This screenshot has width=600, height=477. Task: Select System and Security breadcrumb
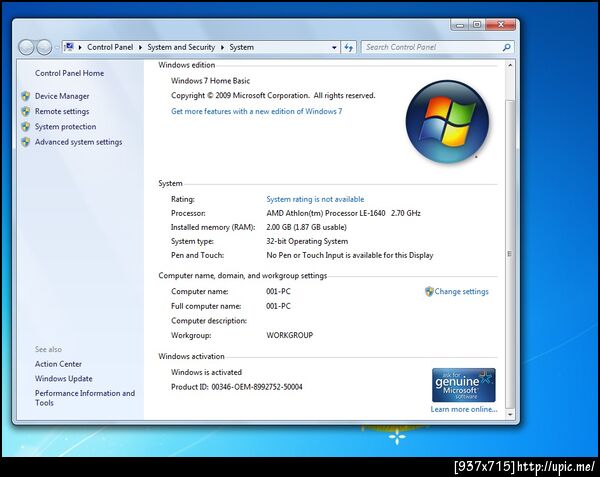click(x=181, y=47)
